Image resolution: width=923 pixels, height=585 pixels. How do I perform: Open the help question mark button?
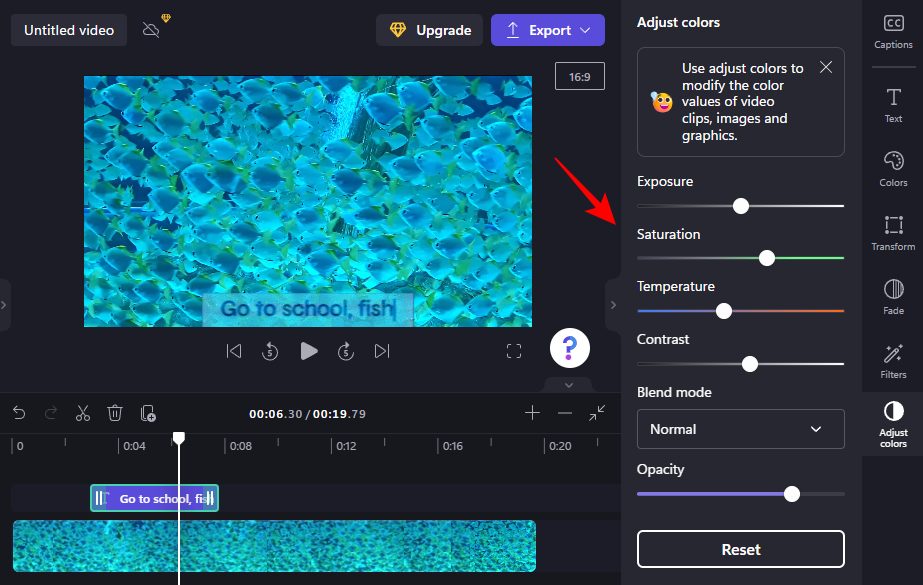(569, 348)
